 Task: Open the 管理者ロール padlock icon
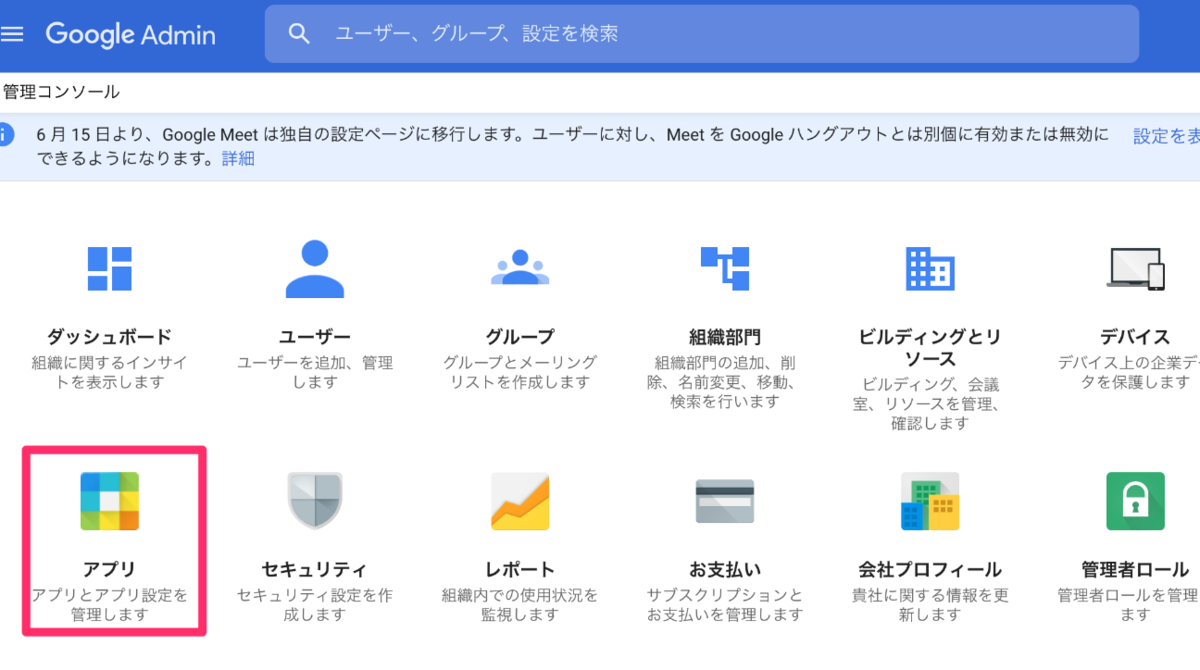(x=1136, y=501)
